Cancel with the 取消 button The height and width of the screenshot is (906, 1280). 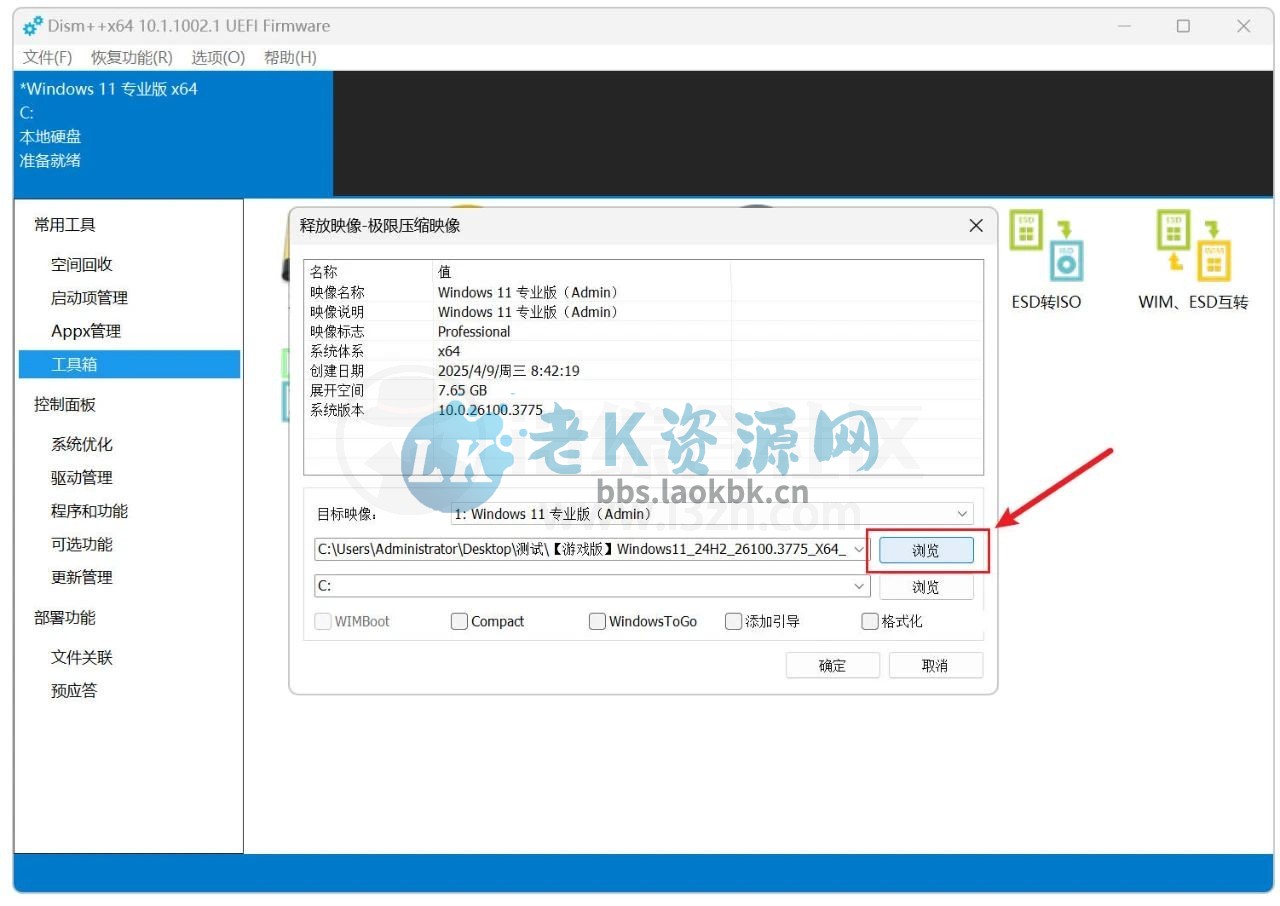coord(935,665)
